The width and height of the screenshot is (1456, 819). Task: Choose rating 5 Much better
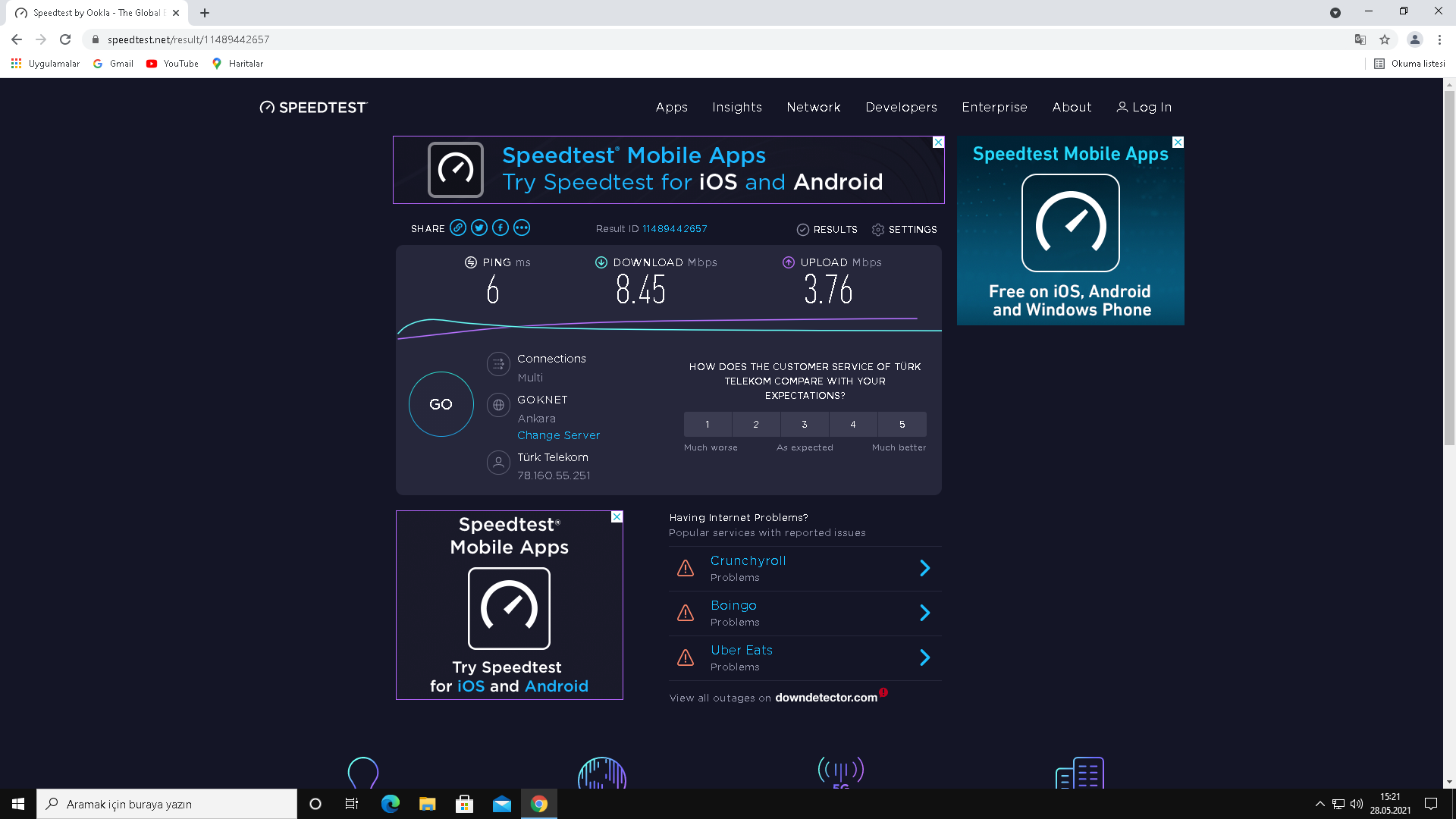[902, 424]
